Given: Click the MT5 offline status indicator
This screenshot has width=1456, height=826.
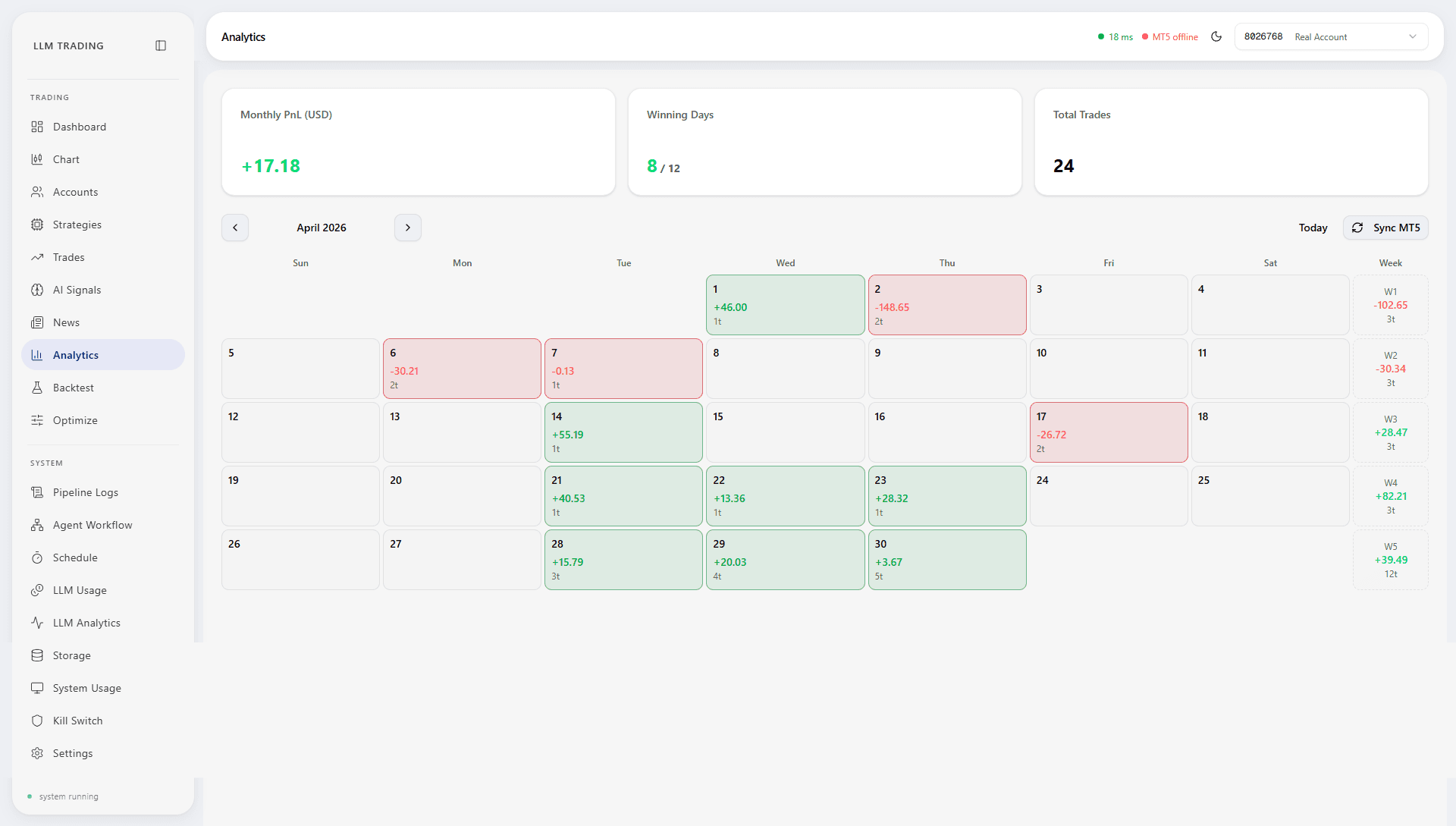Looking at the screenshot, I should tap(1170, 36).
